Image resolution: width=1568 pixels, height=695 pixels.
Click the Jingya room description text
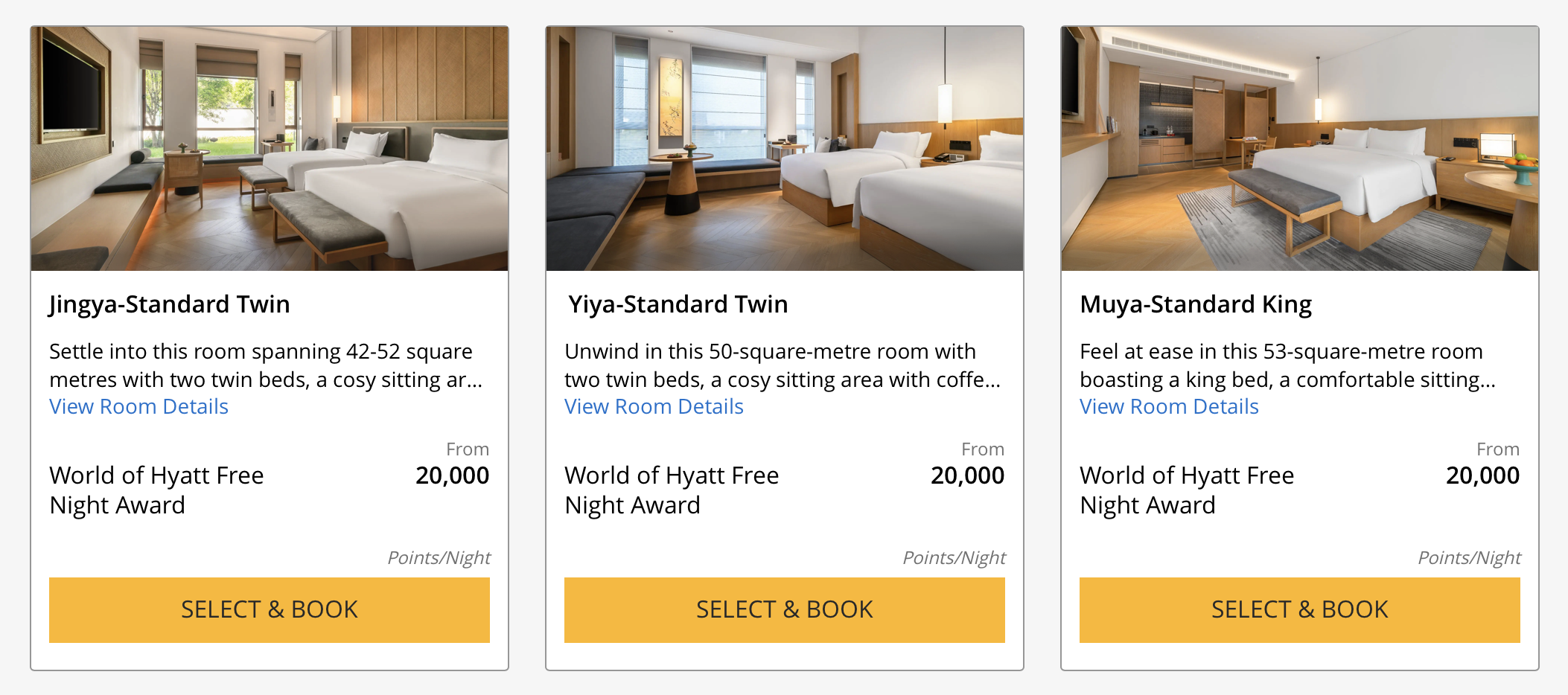click(x=266, y=365)
